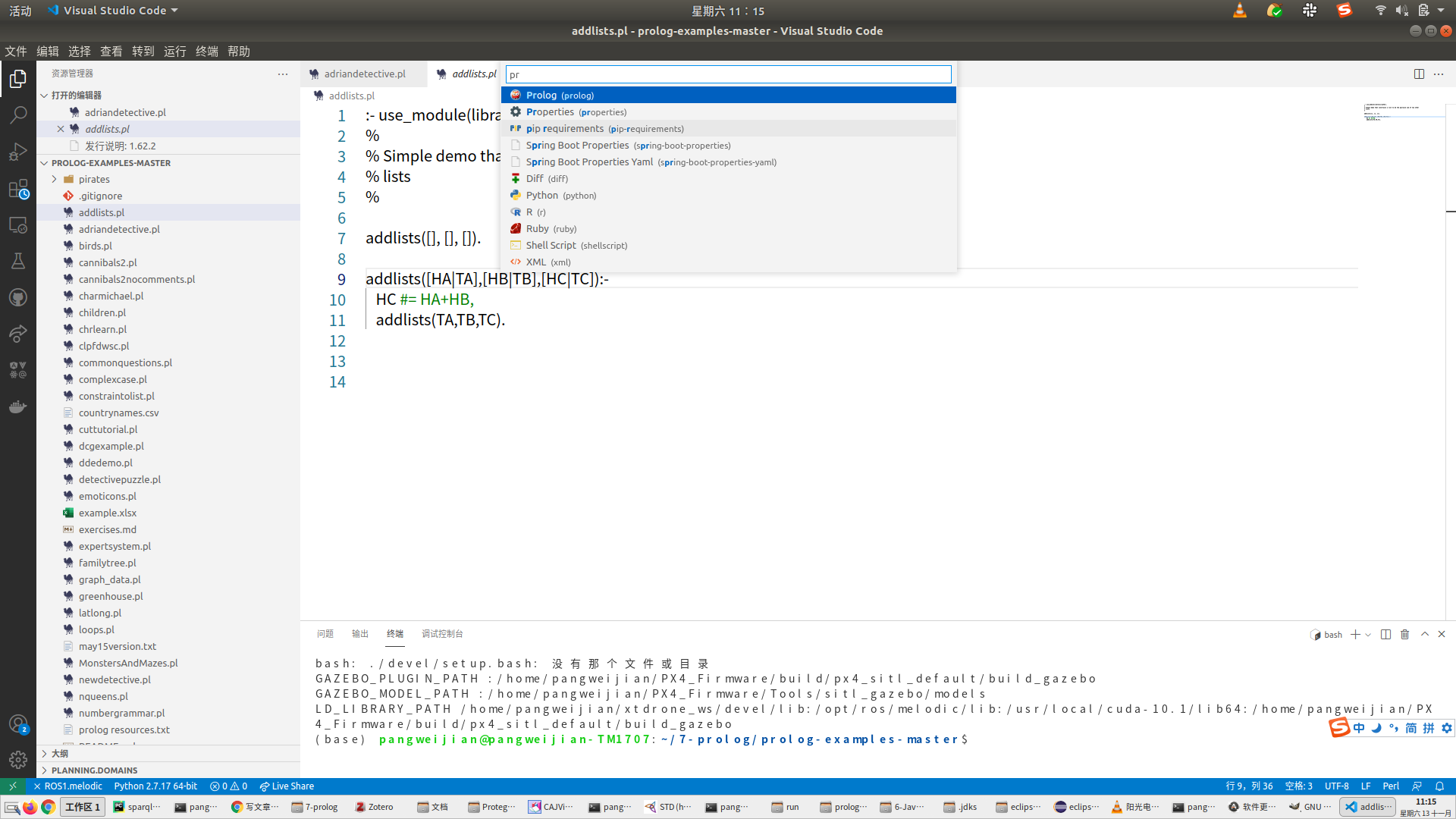Click the kill terminal trash icon

click(1404, 634)
